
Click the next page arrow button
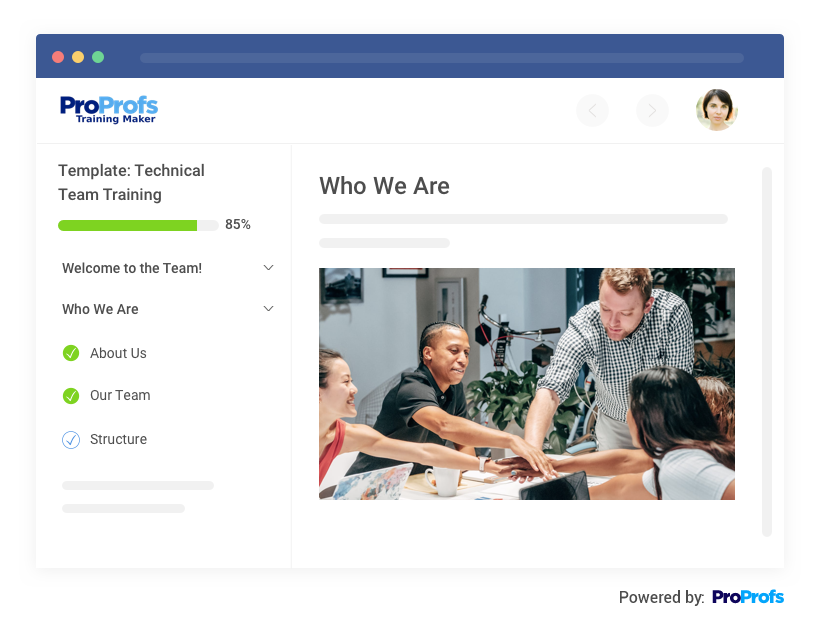click(652, 110)
